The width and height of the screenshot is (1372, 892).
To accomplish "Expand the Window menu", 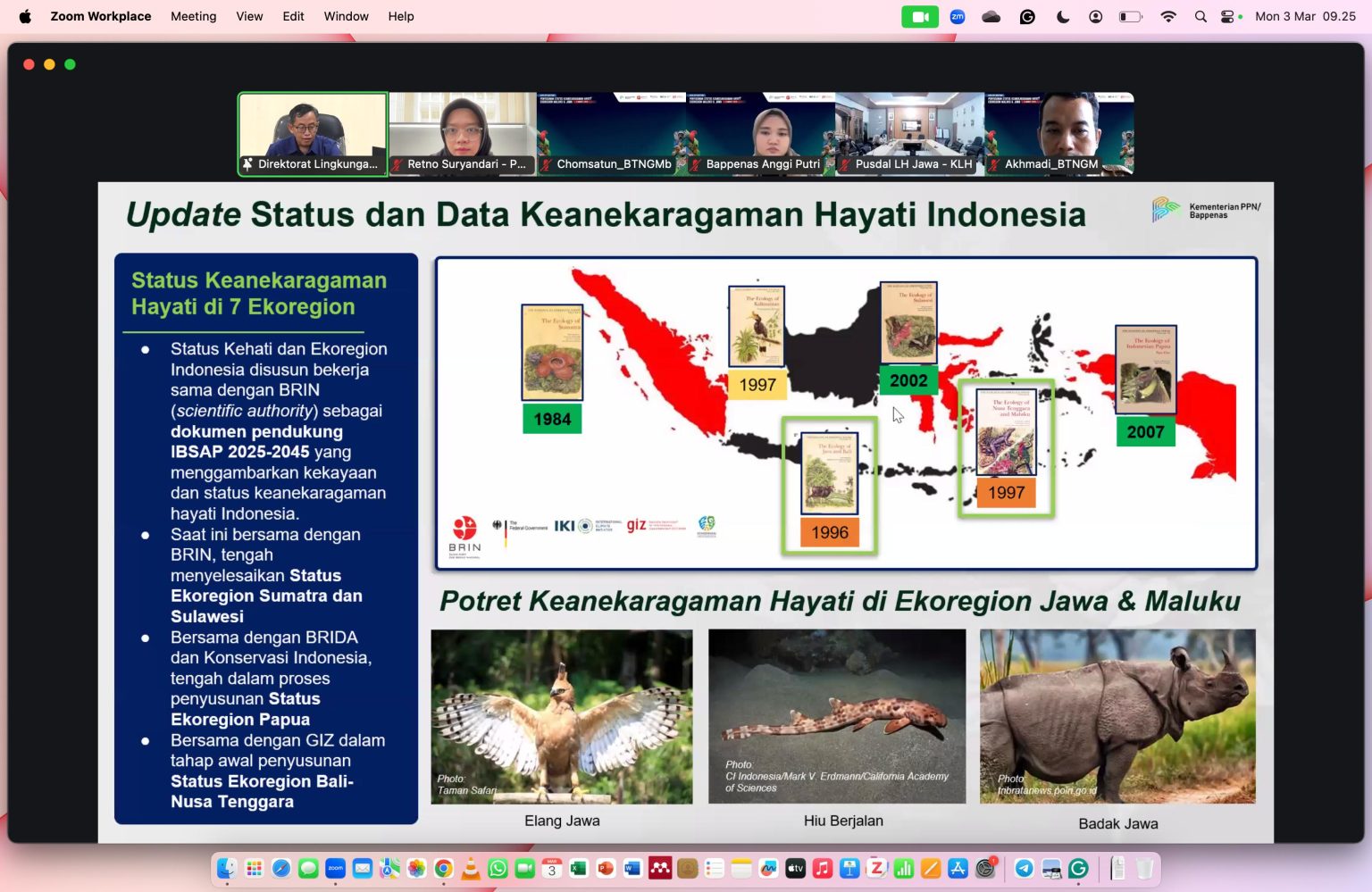I will click(346, 16).
